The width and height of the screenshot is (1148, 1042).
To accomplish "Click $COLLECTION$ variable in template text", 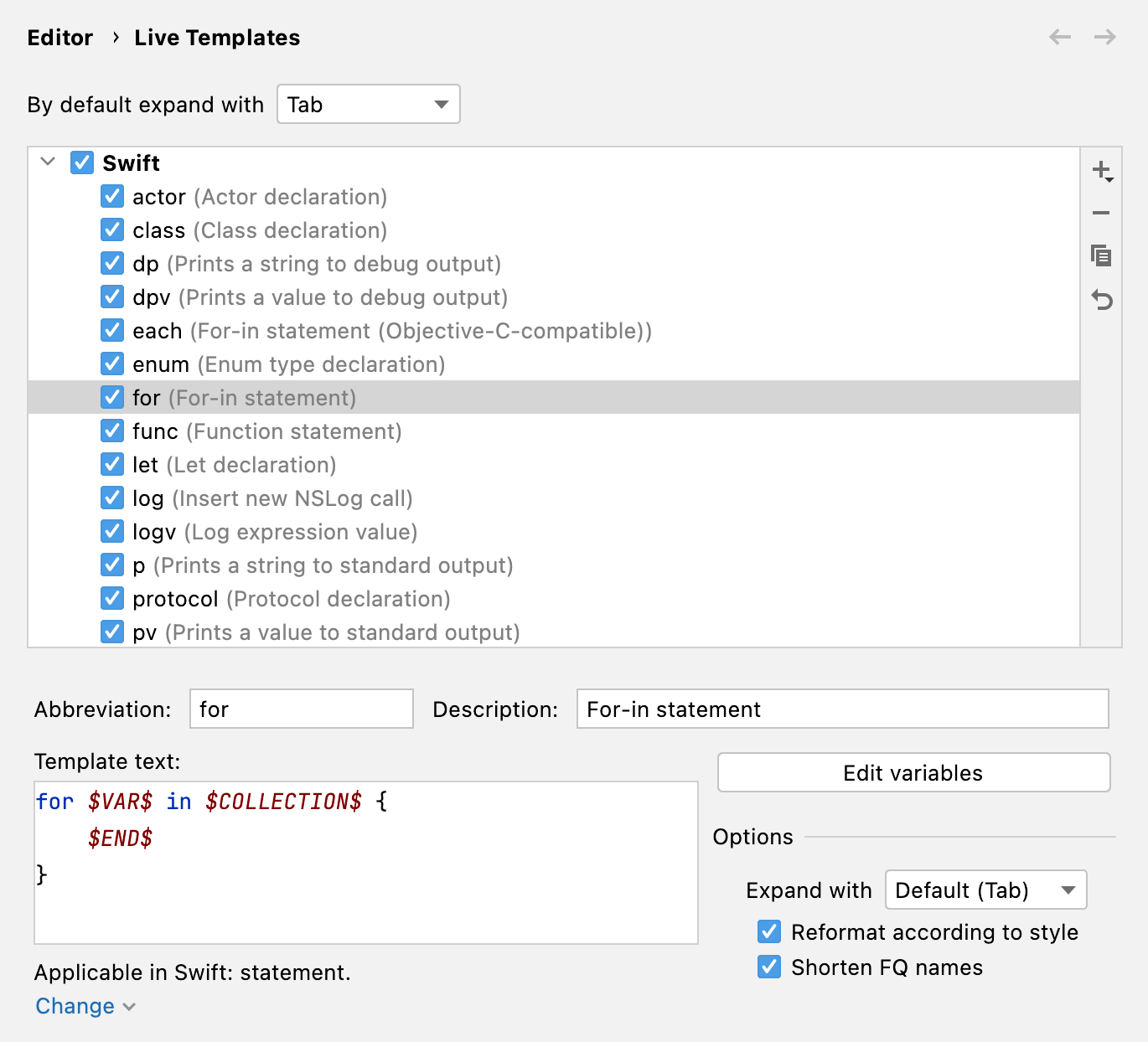I will point(283,802).
